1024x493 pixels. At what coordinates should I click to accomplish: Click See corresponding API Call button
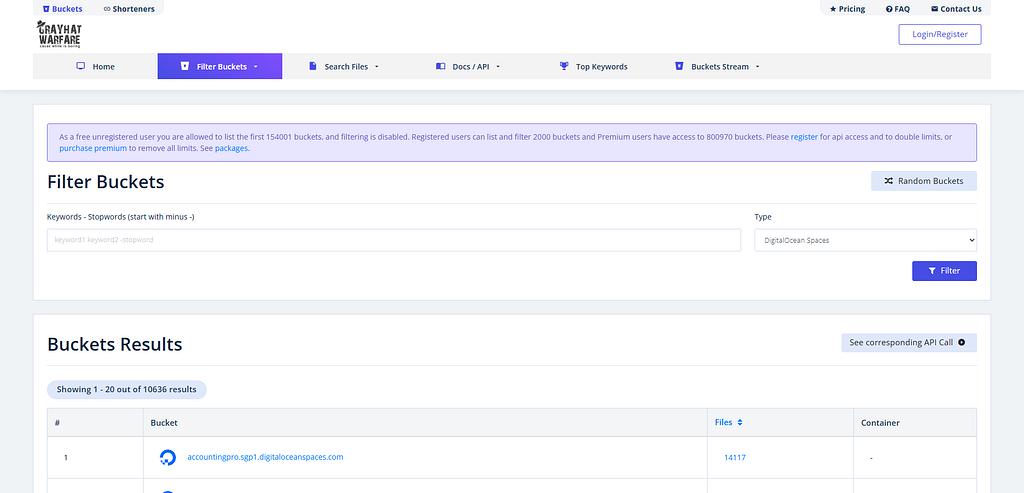point(909,342)
